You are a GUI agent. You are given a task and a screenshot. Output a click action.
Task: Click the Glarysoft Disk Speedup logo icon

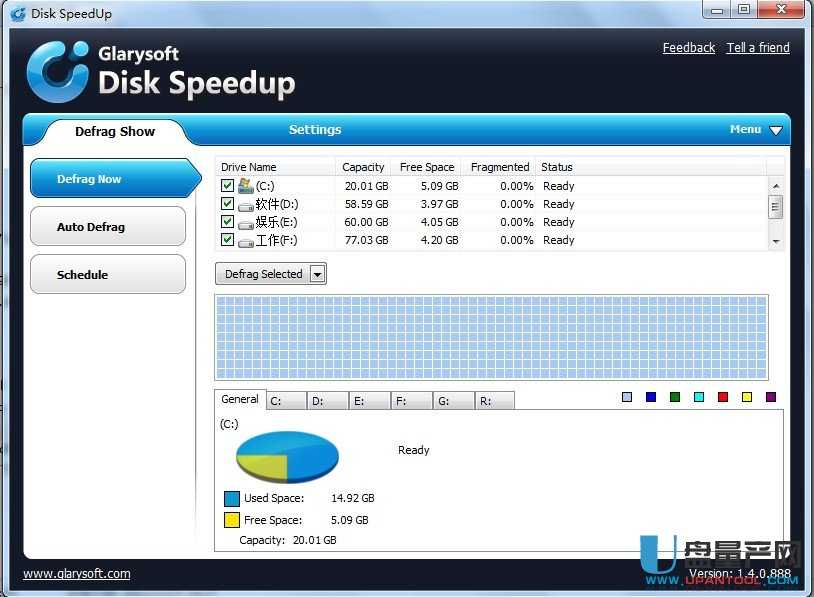coord(58,71)
